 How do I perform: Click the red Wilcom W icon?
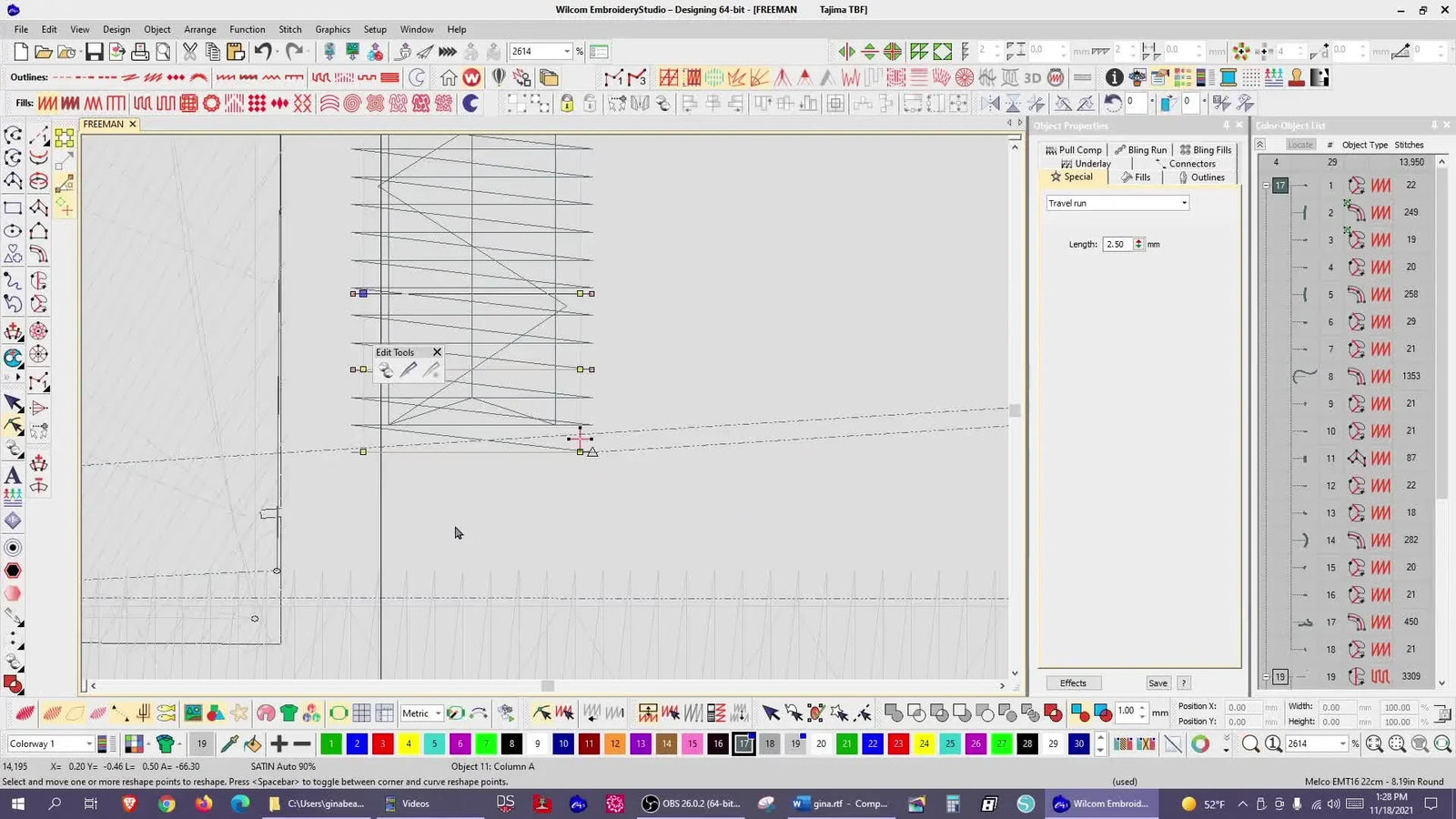(471, 77)
